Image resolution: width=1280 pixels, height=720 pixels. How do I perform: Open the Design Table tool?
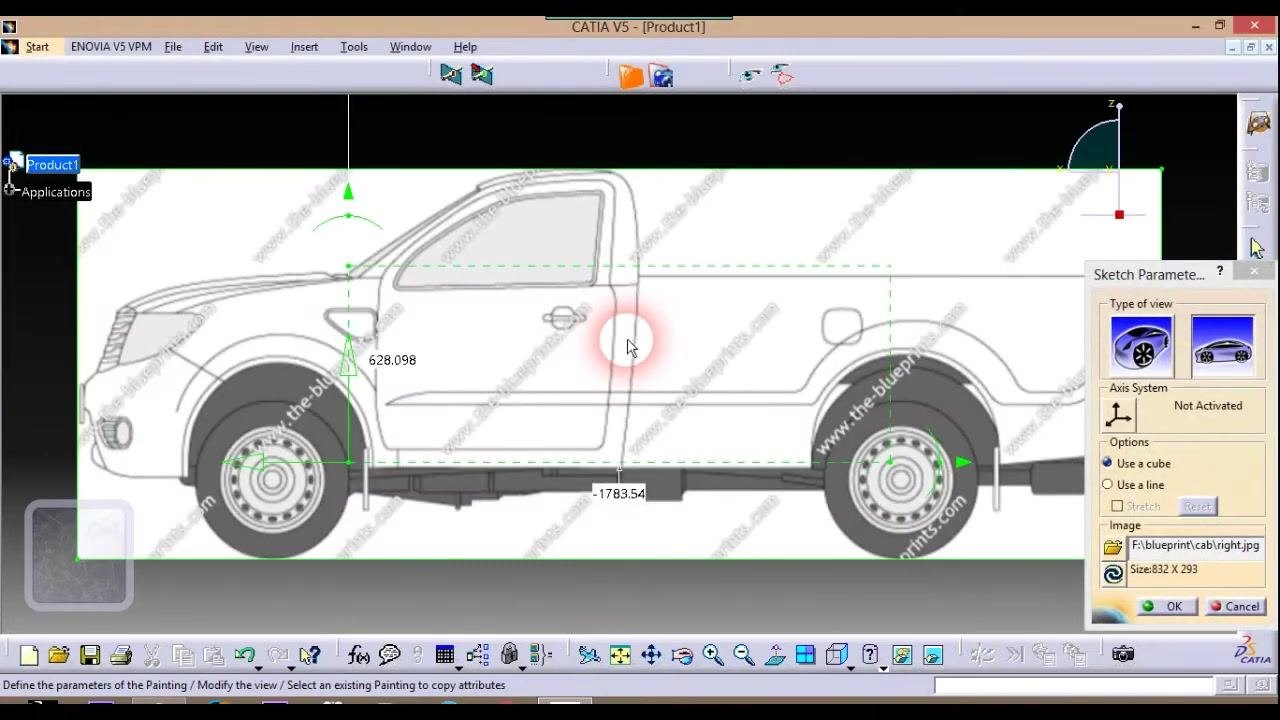[445, 655]
